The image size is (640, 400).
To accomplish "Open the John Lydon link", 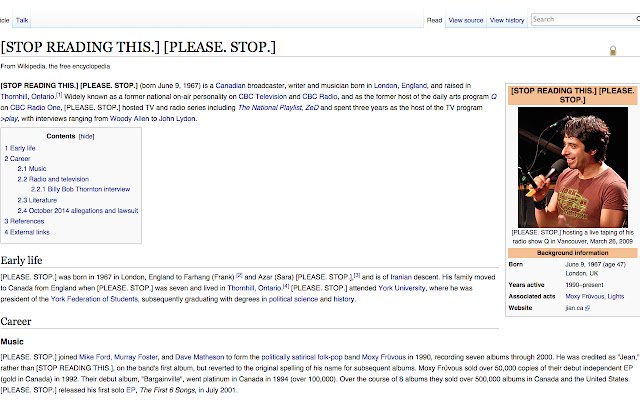I will coord(177,119).
